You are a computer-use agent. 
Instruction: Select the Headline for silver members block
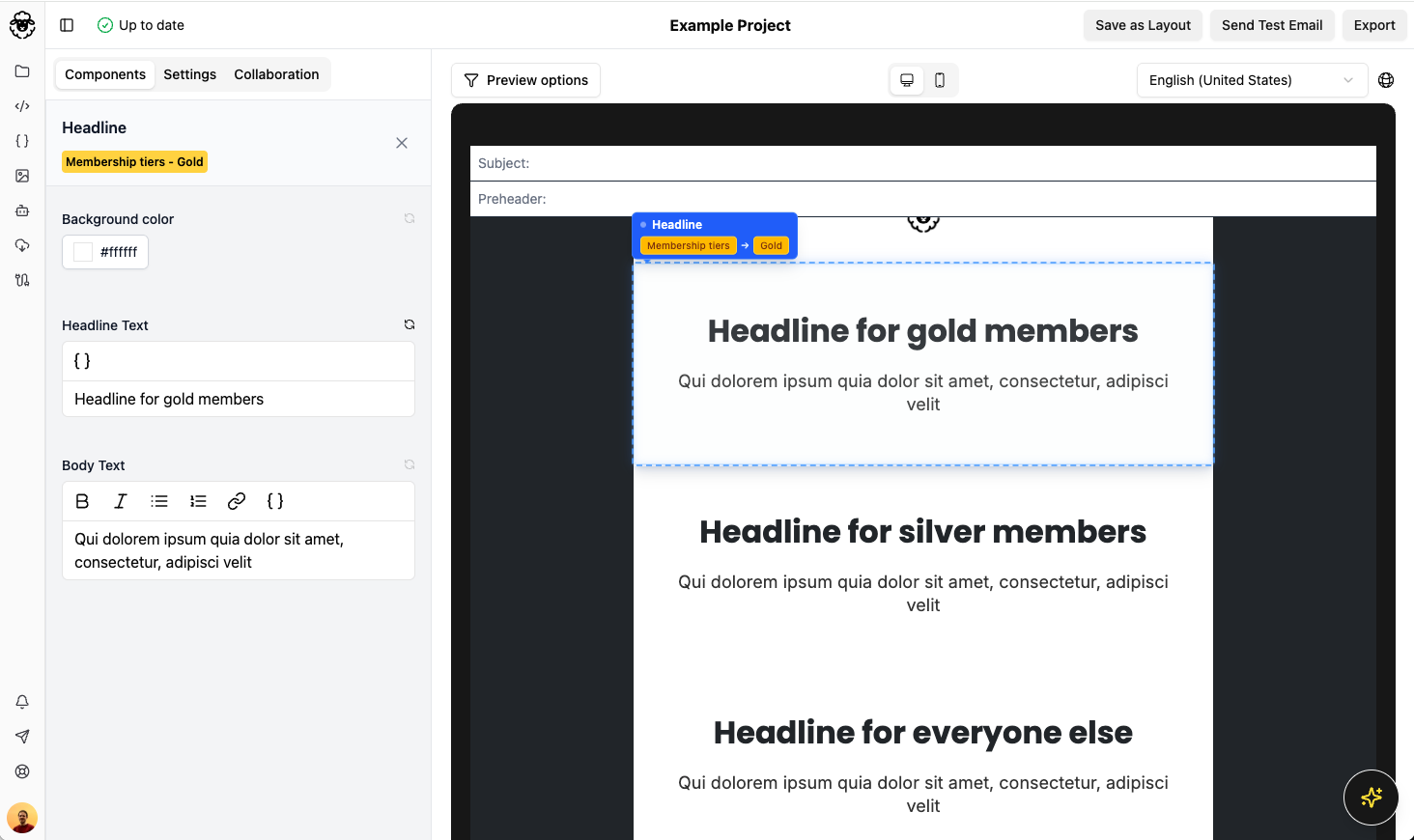point(923,566)
